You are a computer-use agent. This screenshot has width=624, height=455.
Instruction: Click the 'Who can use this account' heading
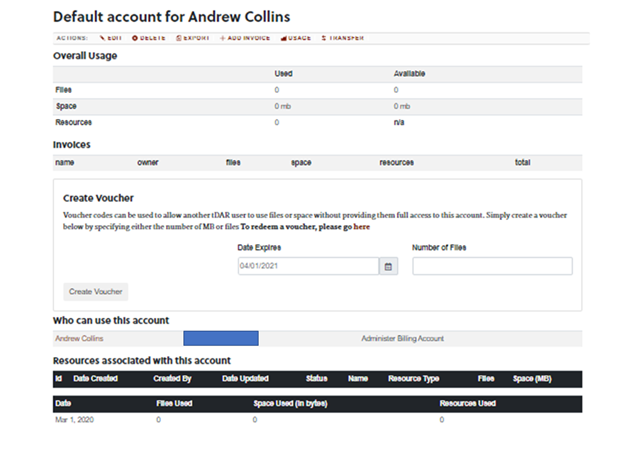(x=111, y=320)
